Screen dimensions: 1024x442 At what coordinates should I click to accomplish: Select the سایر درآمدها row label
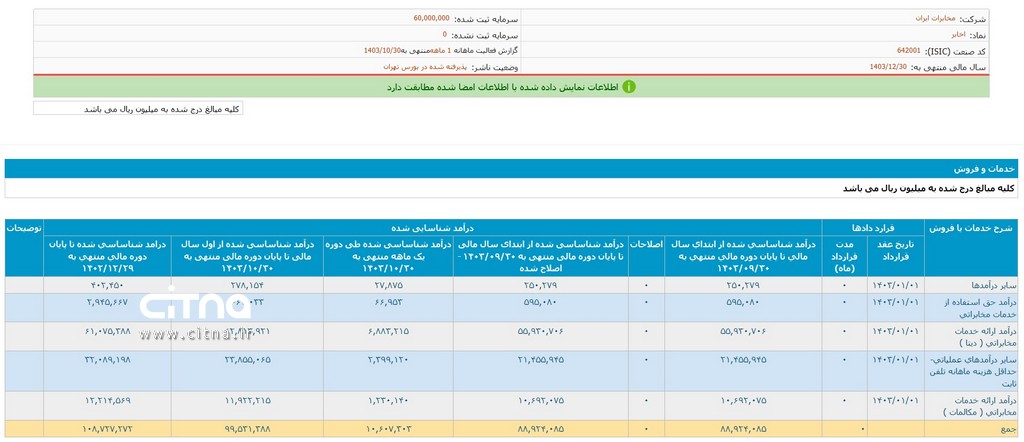click(970, 285)
